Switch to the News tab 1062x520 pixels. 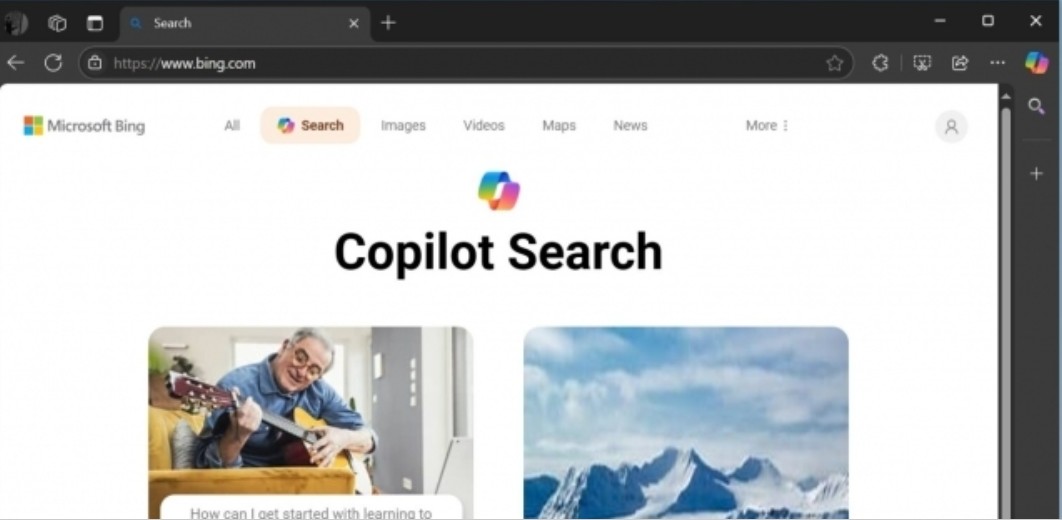point(630,125)
